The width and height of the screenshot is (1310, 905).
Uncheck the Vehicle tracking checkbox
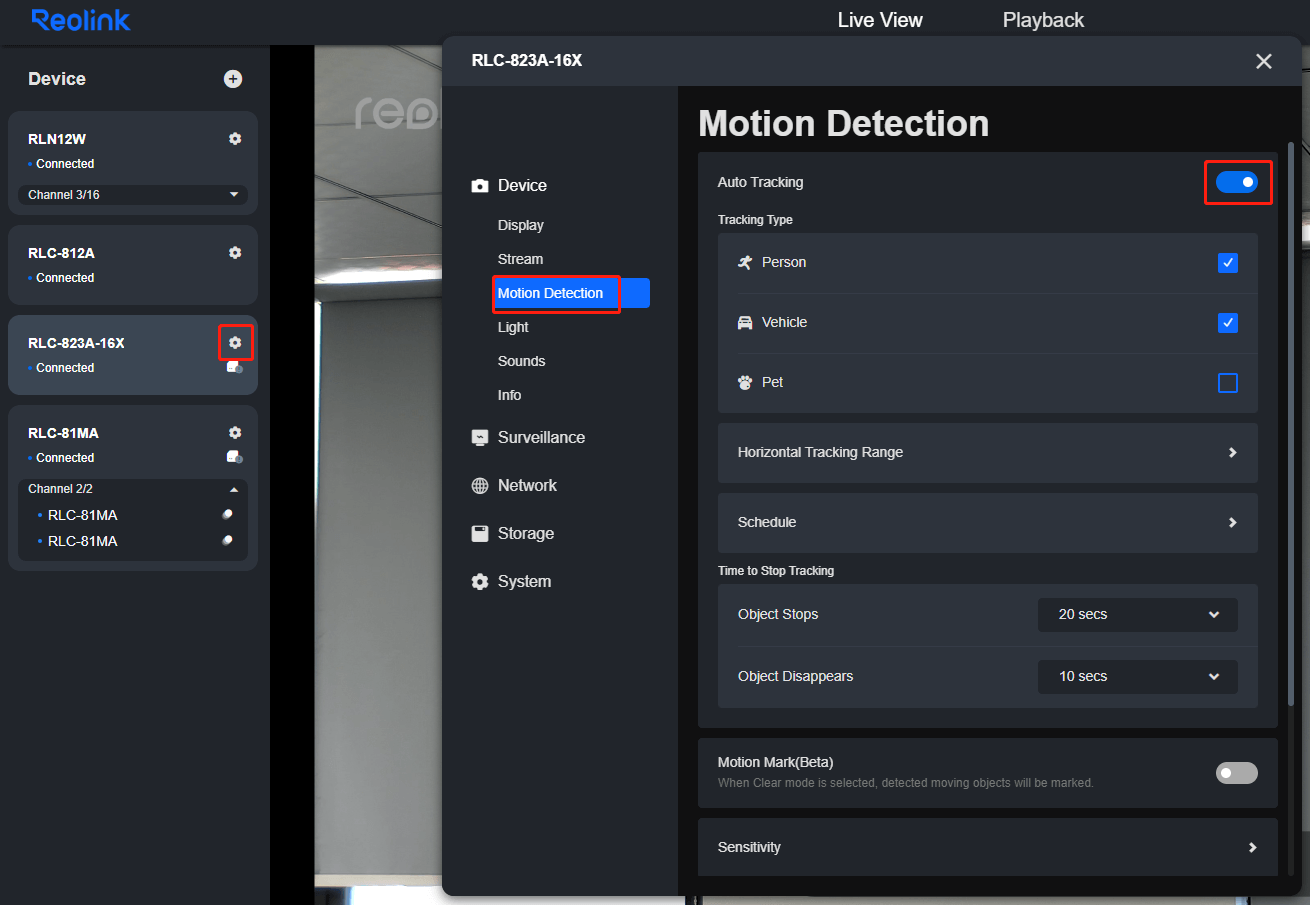click(x=1228, y=323)
